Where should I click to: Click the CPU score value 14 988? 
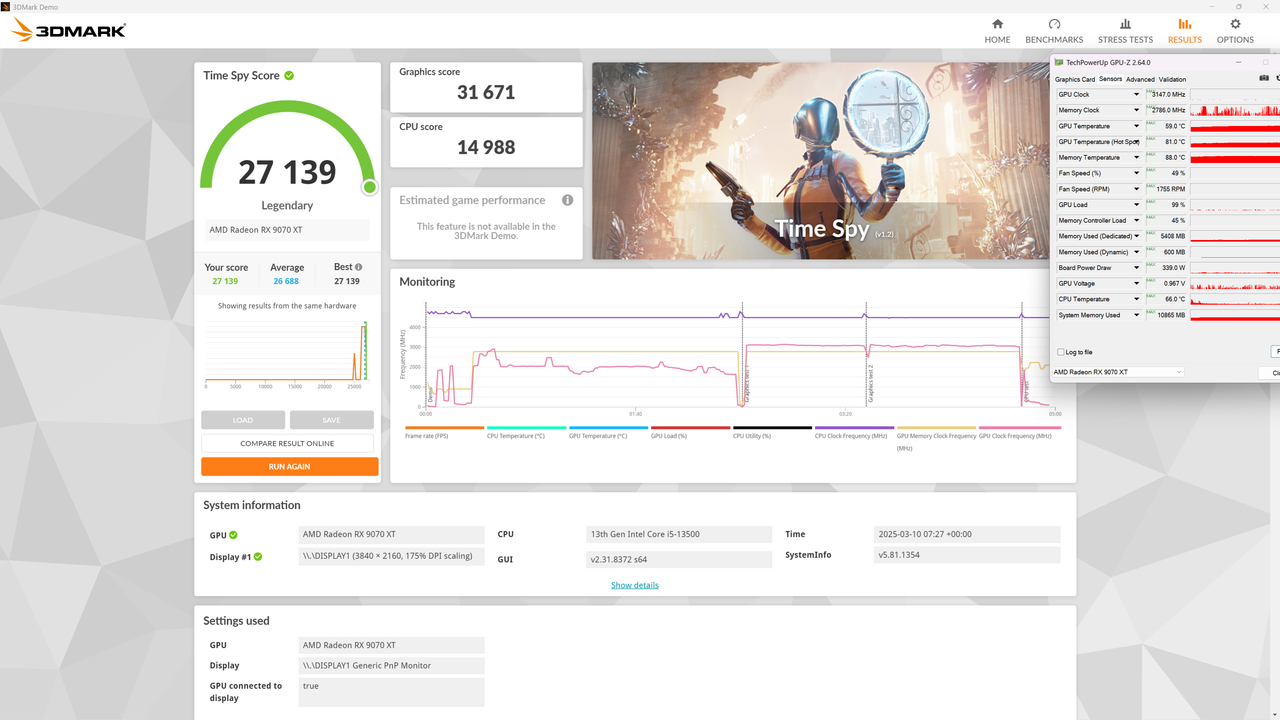tap(486, 147)
